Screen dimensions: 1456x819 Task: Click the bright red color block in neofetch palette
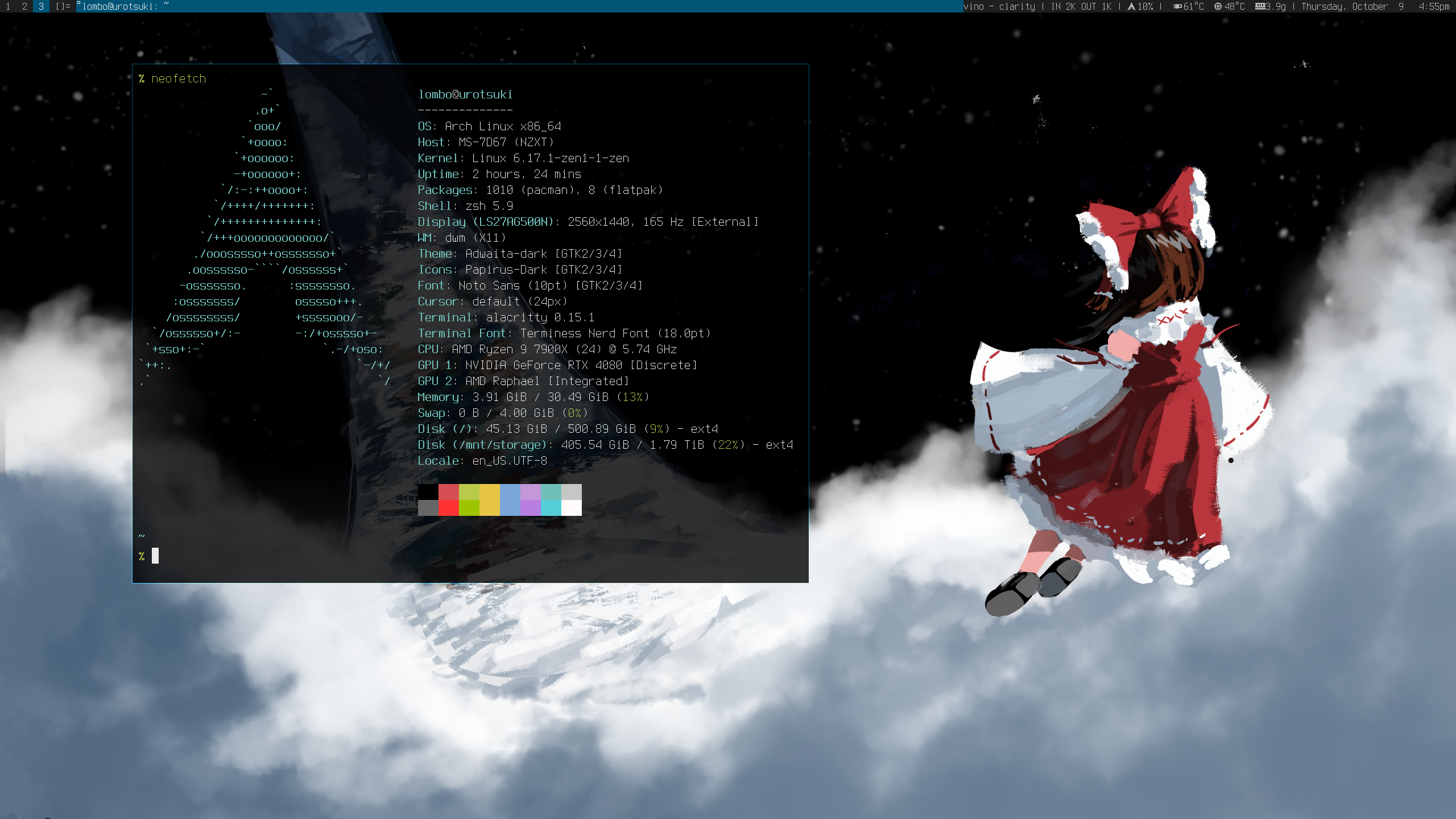pyautogui.click(x=448, y=507)
